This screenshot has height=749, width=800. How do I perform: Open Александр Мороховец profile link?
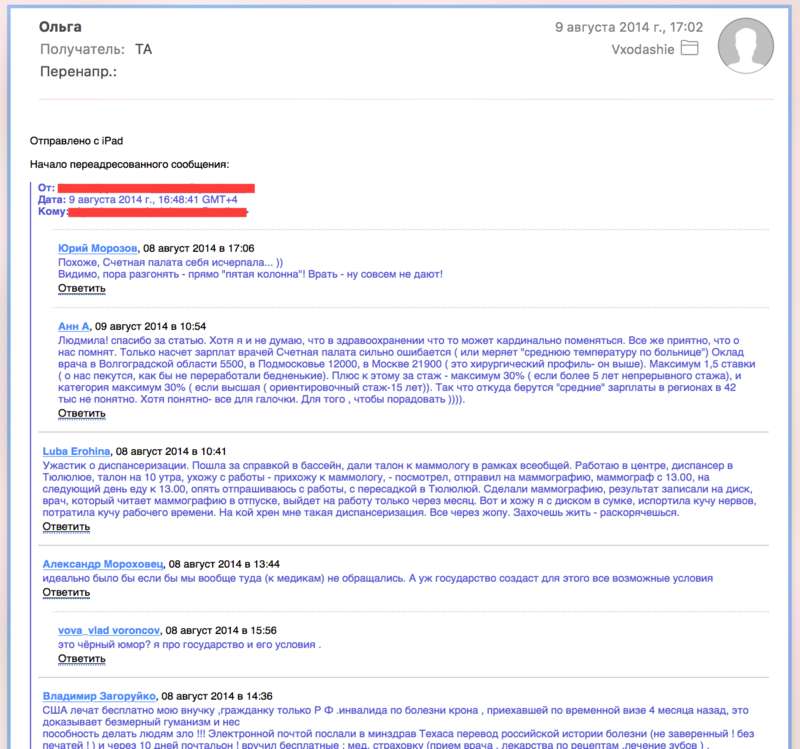pyautogui.click(x=103, y=564)
